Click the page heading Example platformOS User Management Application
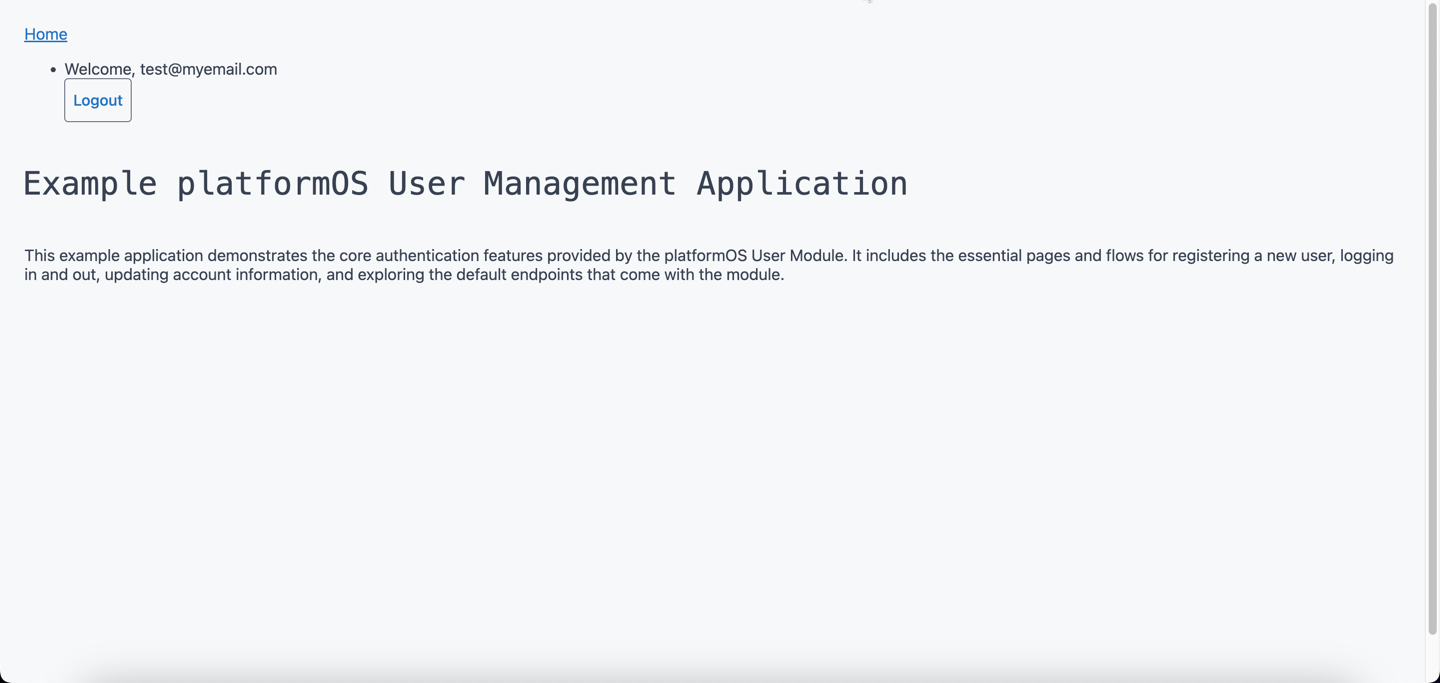 pyautogui.click(x=465, y=183)
